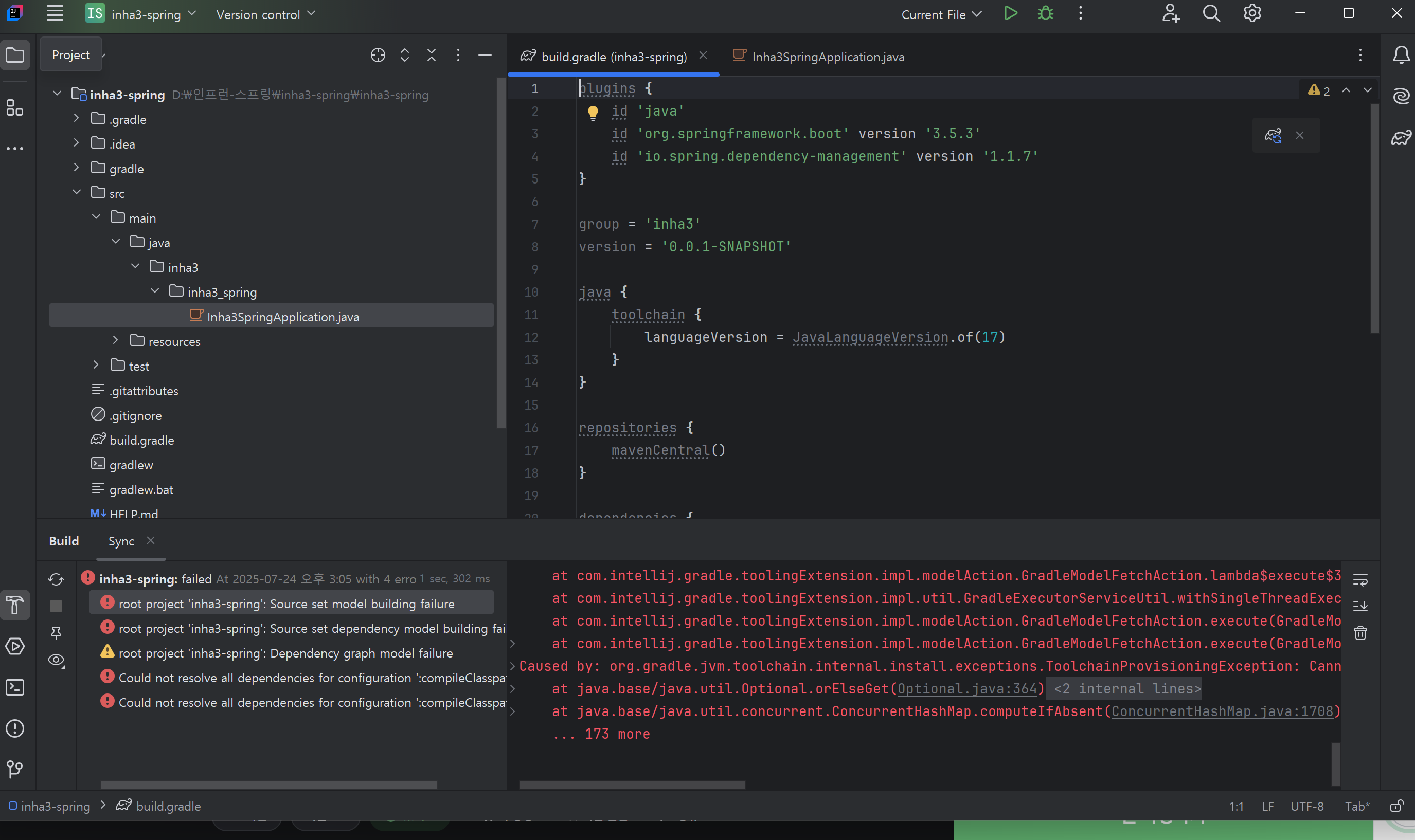Image resolution: width=1415 pixels, height=840 pixels.
Task: Open the main hamburger menu
Action: [55, 13]
